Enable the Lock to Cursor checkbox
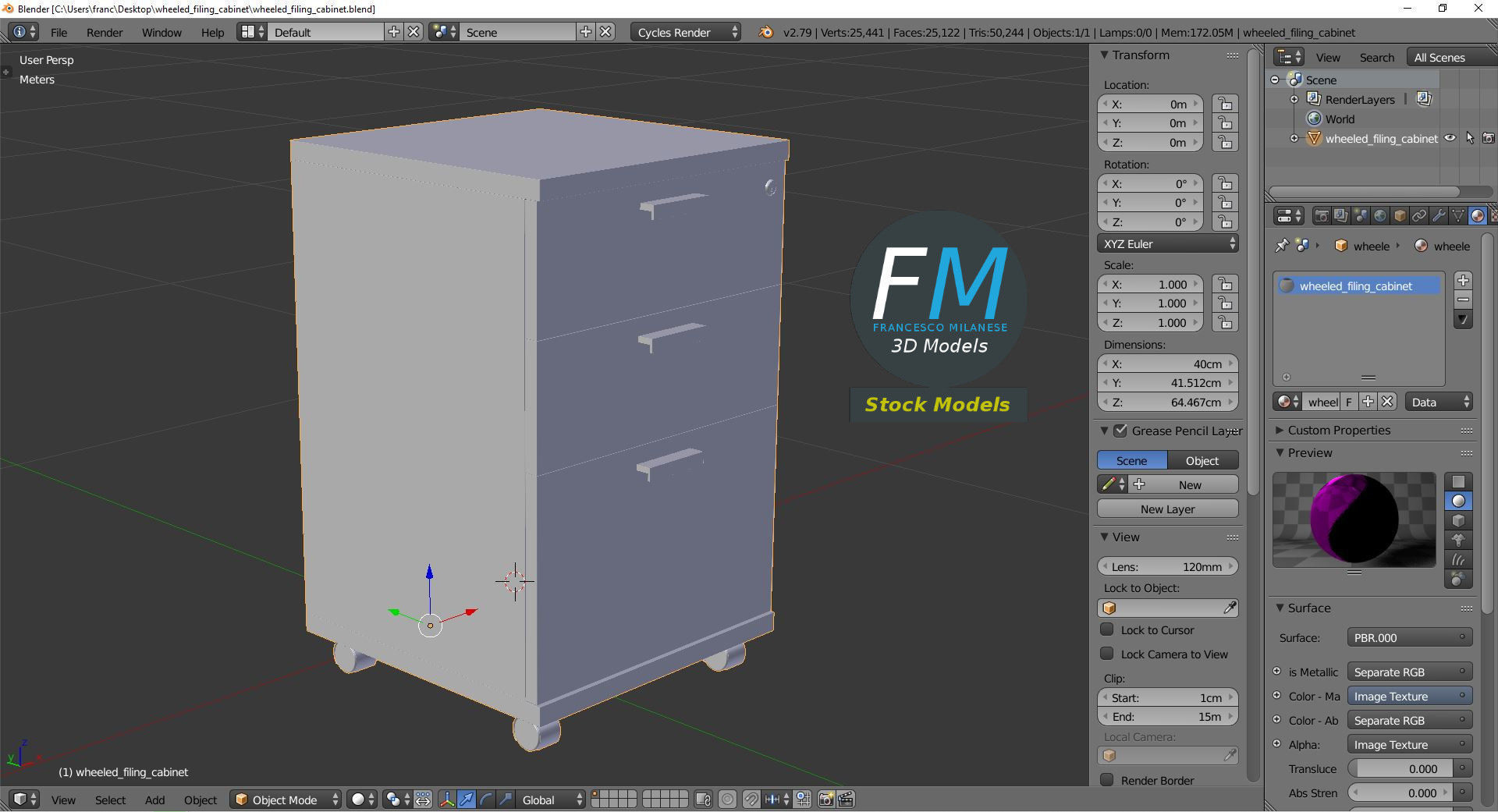 [x=1106, y=629]
